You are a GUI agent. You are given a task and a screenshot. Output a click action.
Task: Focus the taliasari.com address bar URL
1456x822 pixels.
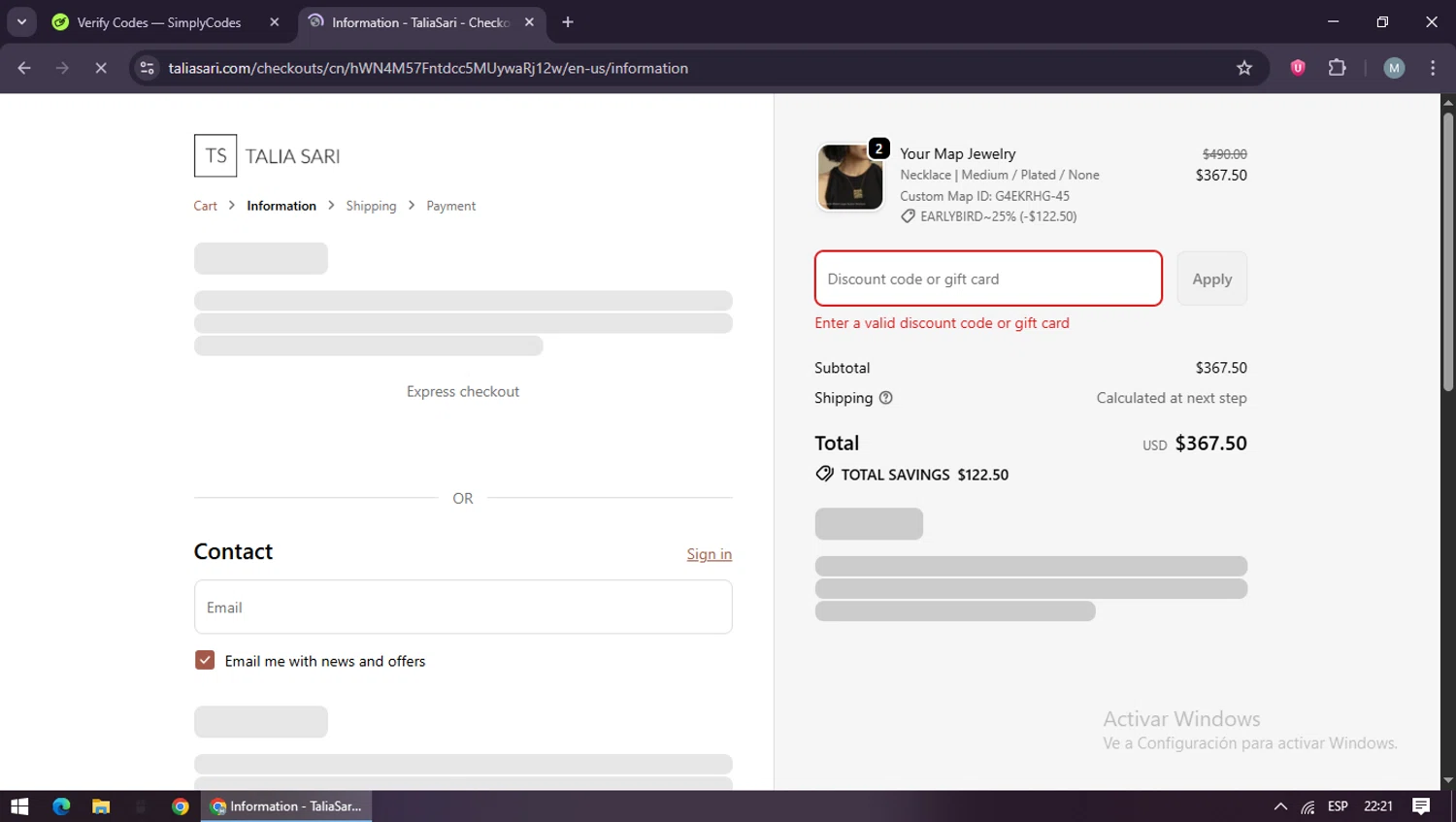[428, 68]
